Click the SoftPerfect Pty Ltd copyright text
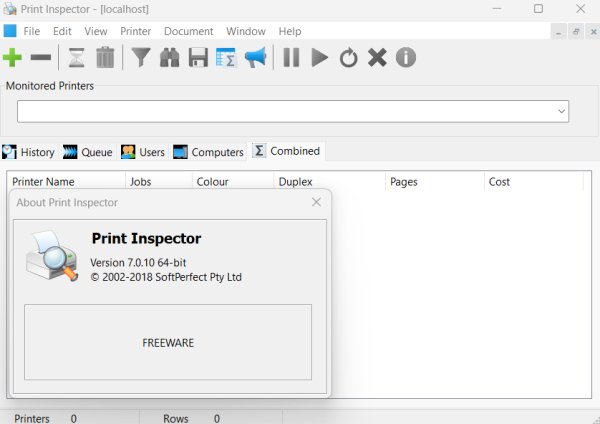This screenshot has height=424, width=600. [x=166, y=277]
